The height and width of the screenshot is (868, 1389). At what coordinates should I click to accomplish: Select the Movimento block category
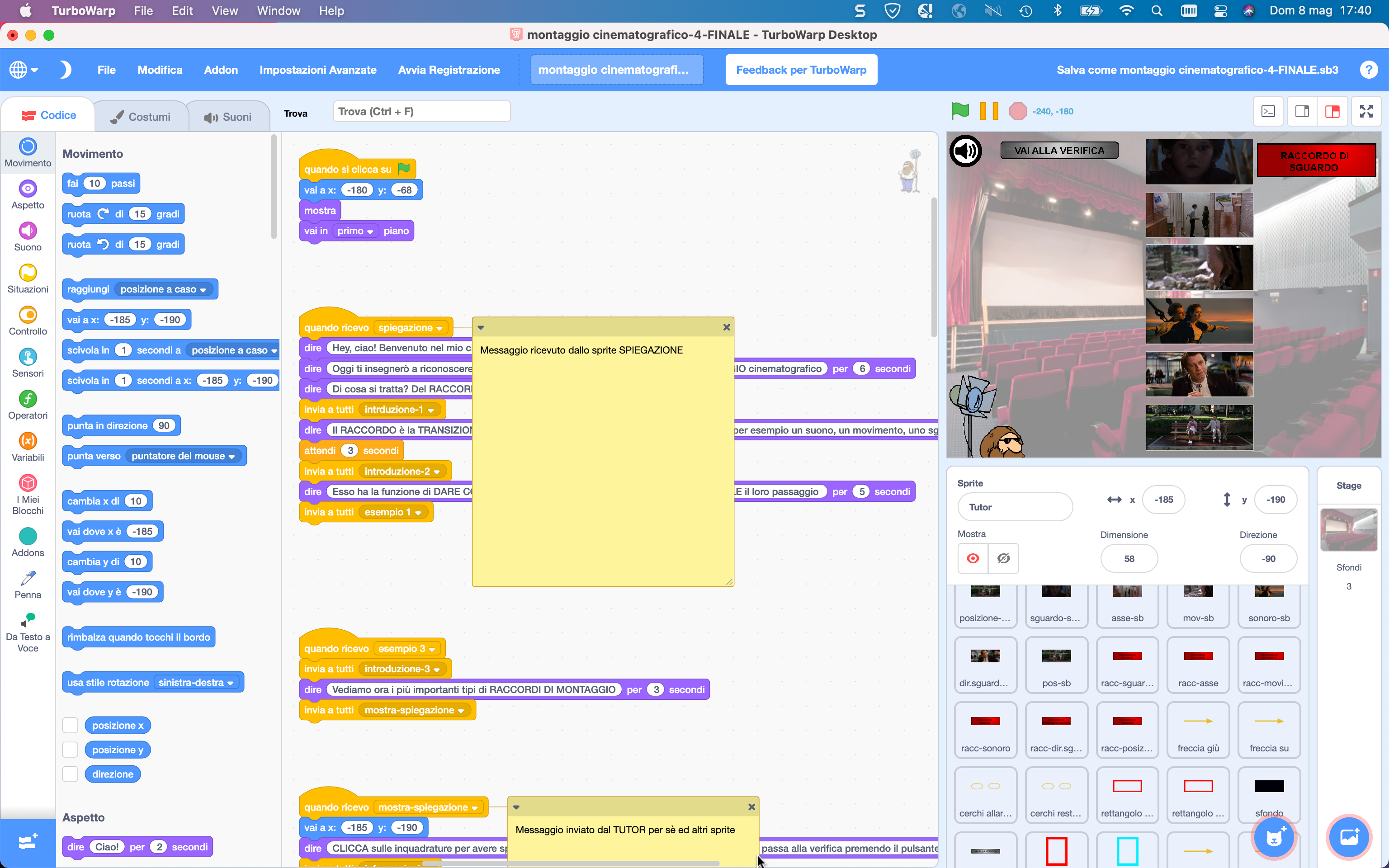[x=27, y=151]
